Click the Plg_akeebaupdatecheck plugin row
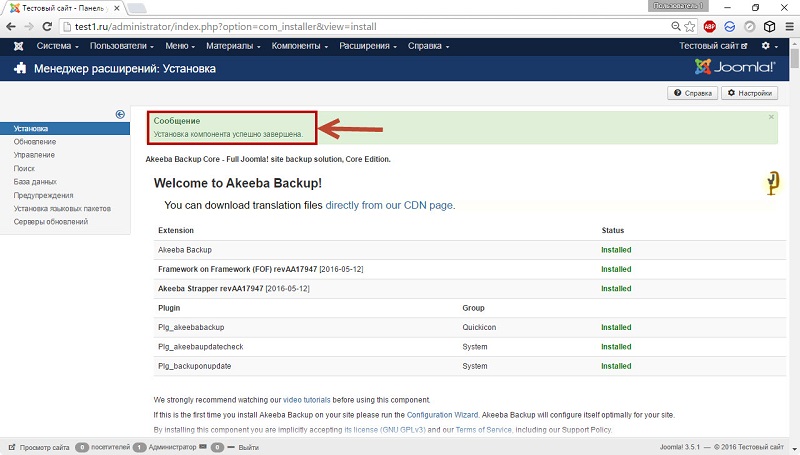 tap(469, 347)
